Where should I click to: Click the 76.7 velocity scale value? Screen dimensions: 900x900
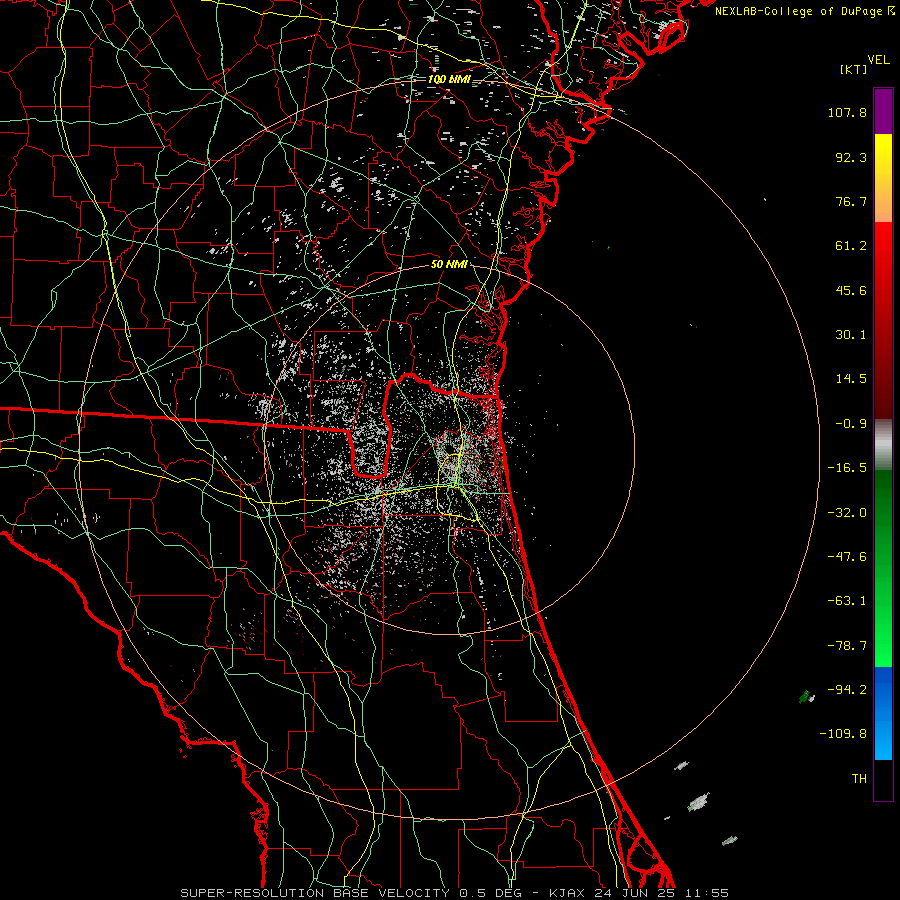(851, 201)
